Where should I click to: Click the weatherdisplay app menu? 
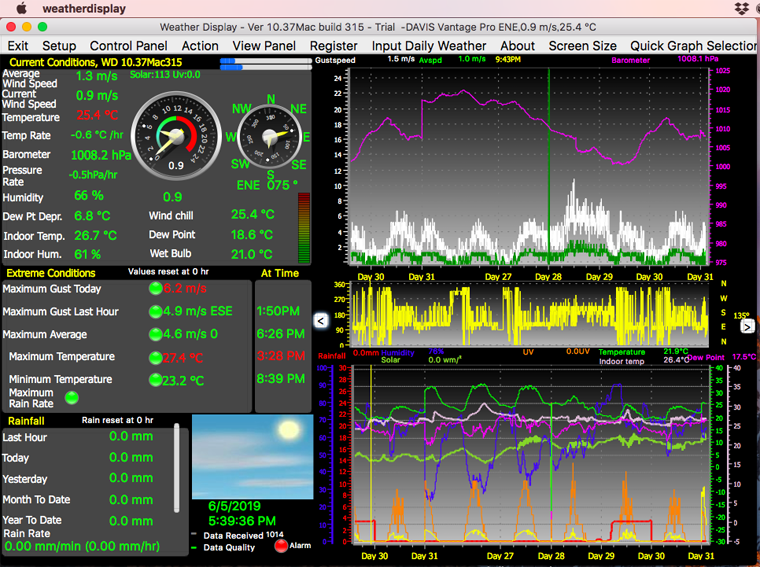84,9
